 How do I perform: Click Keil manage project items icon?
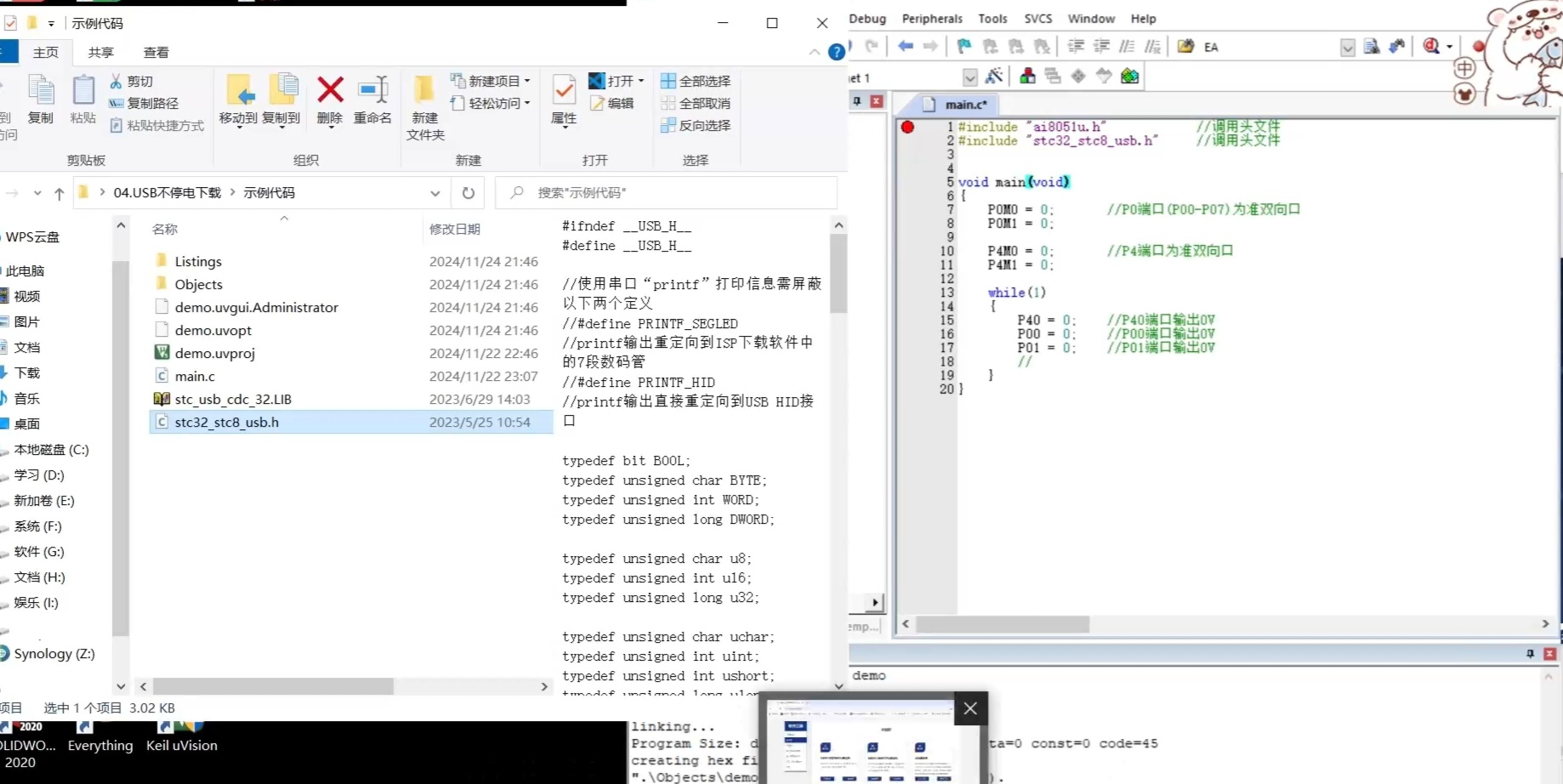1027,77
